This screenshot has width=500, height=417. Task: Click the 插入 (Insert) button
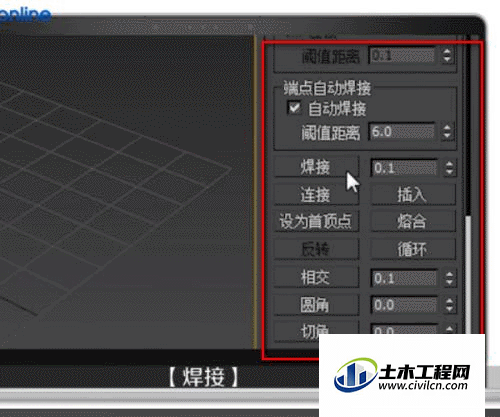point(413,194)
